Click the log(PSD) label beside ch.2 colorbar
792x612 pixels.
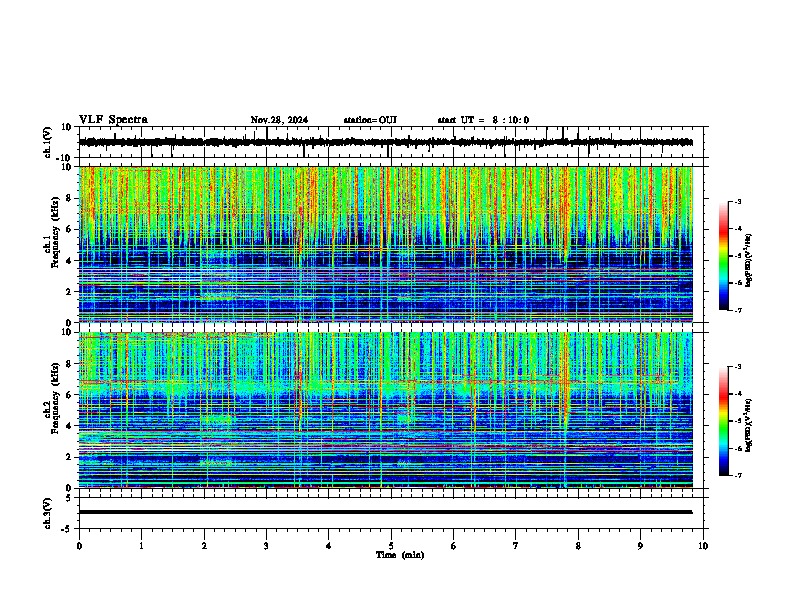point(748,425)
